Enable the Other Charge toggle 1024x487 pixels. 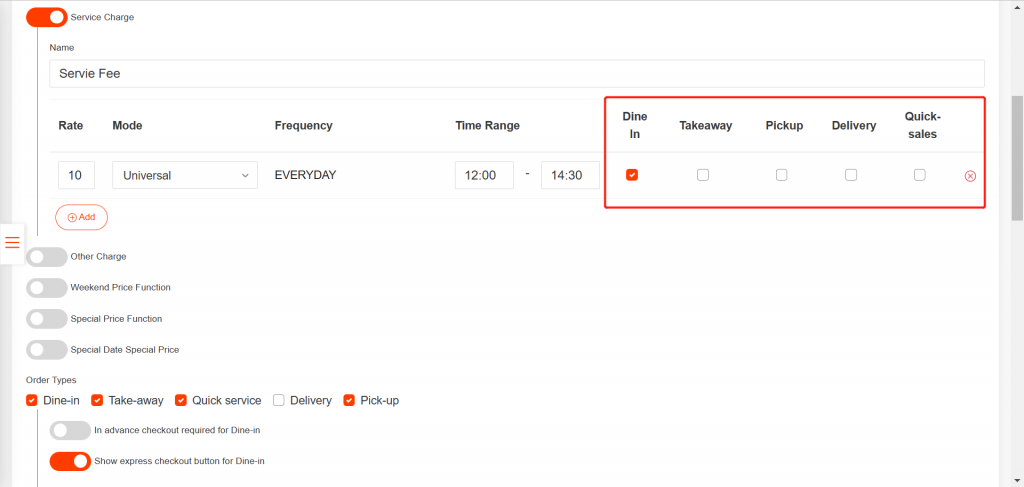pyautogui.click(x=46, y=257)
